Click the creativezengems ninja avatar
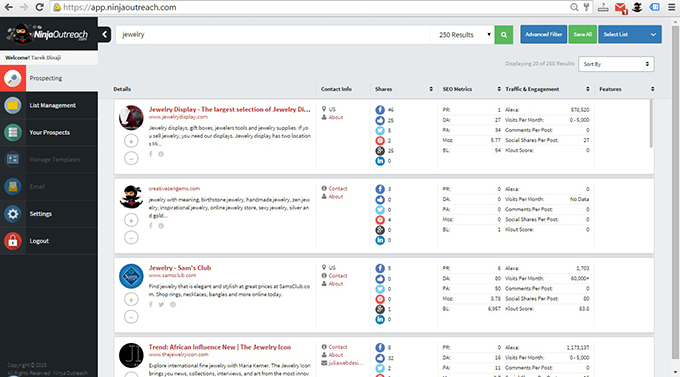This screenshot has width=680, height=377. click(131, 197)
